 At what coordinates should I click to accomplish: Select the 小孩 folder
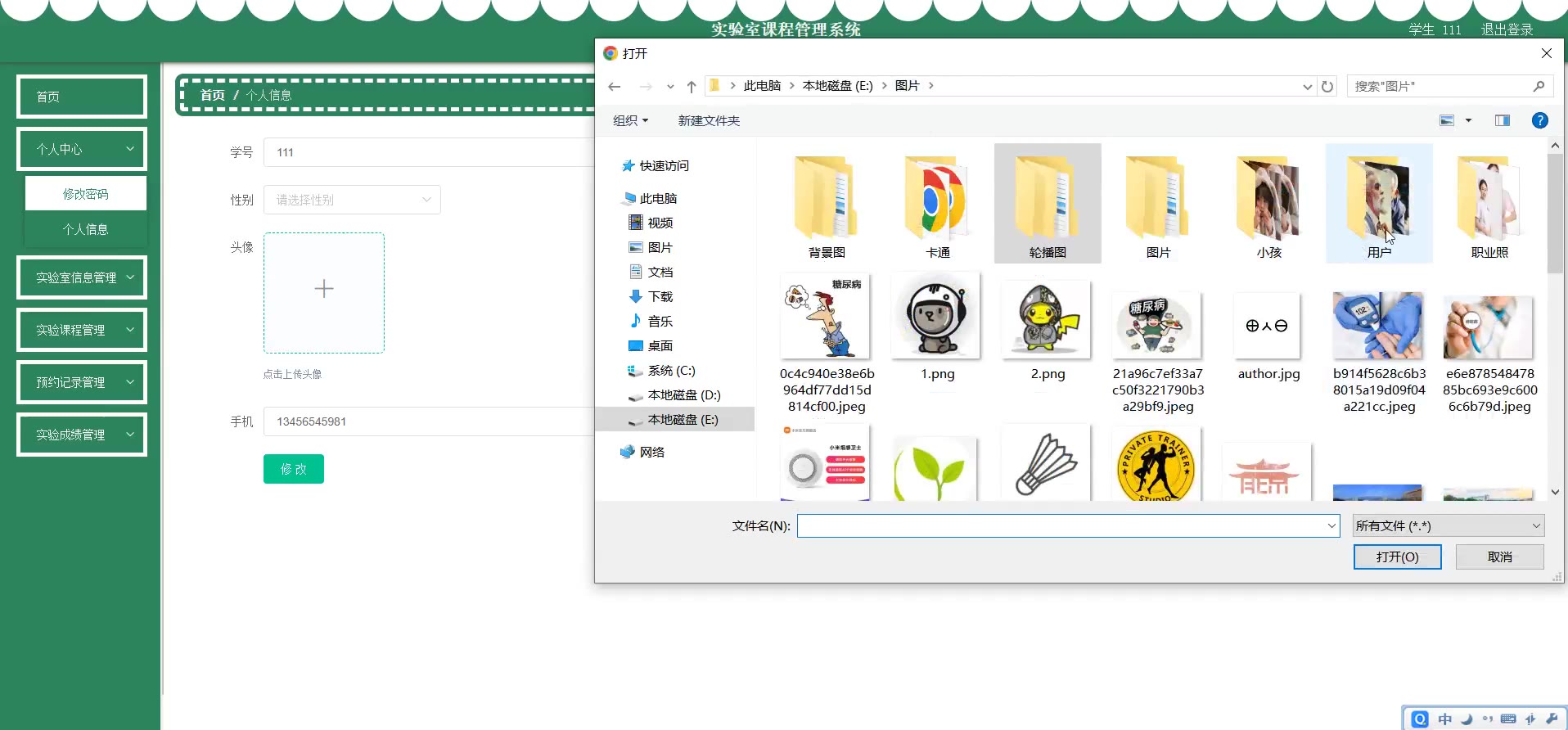1268,205
